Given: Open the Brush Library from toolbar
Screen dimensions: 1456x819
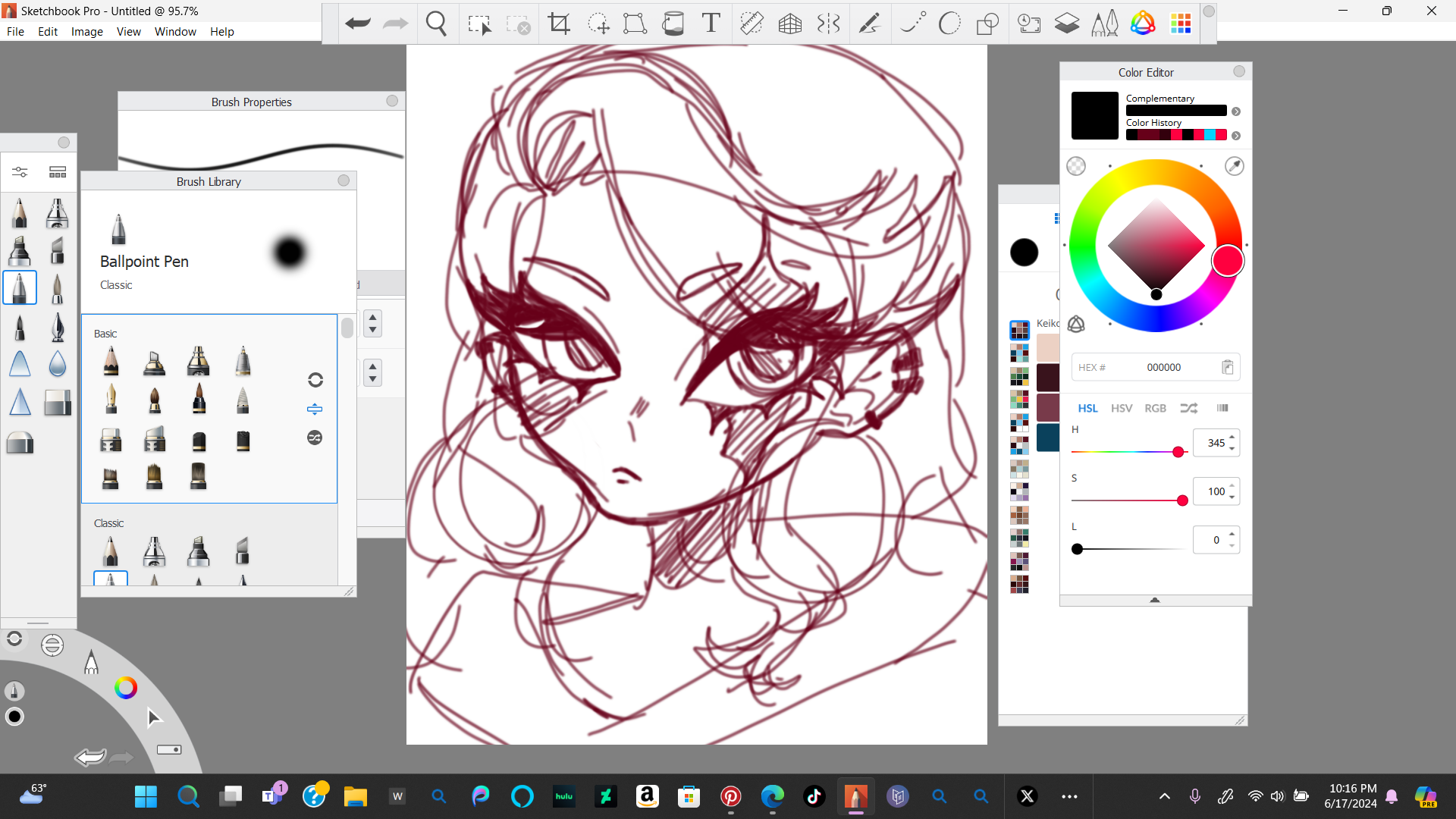Looking at the screenshot, I should (x=1105, y=24).
